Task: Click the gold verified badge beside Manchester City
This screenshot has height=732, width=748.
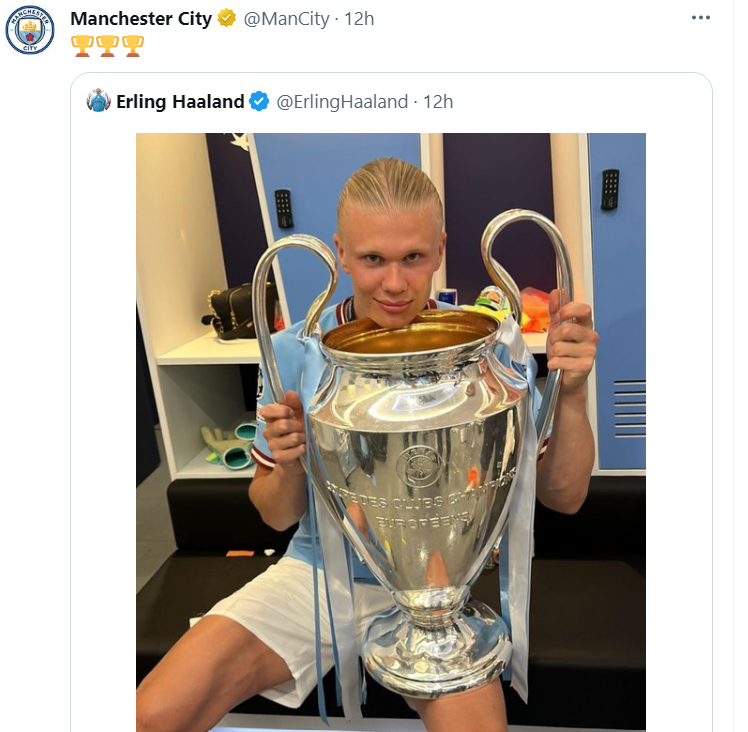Action: click(x=227, y=19)
